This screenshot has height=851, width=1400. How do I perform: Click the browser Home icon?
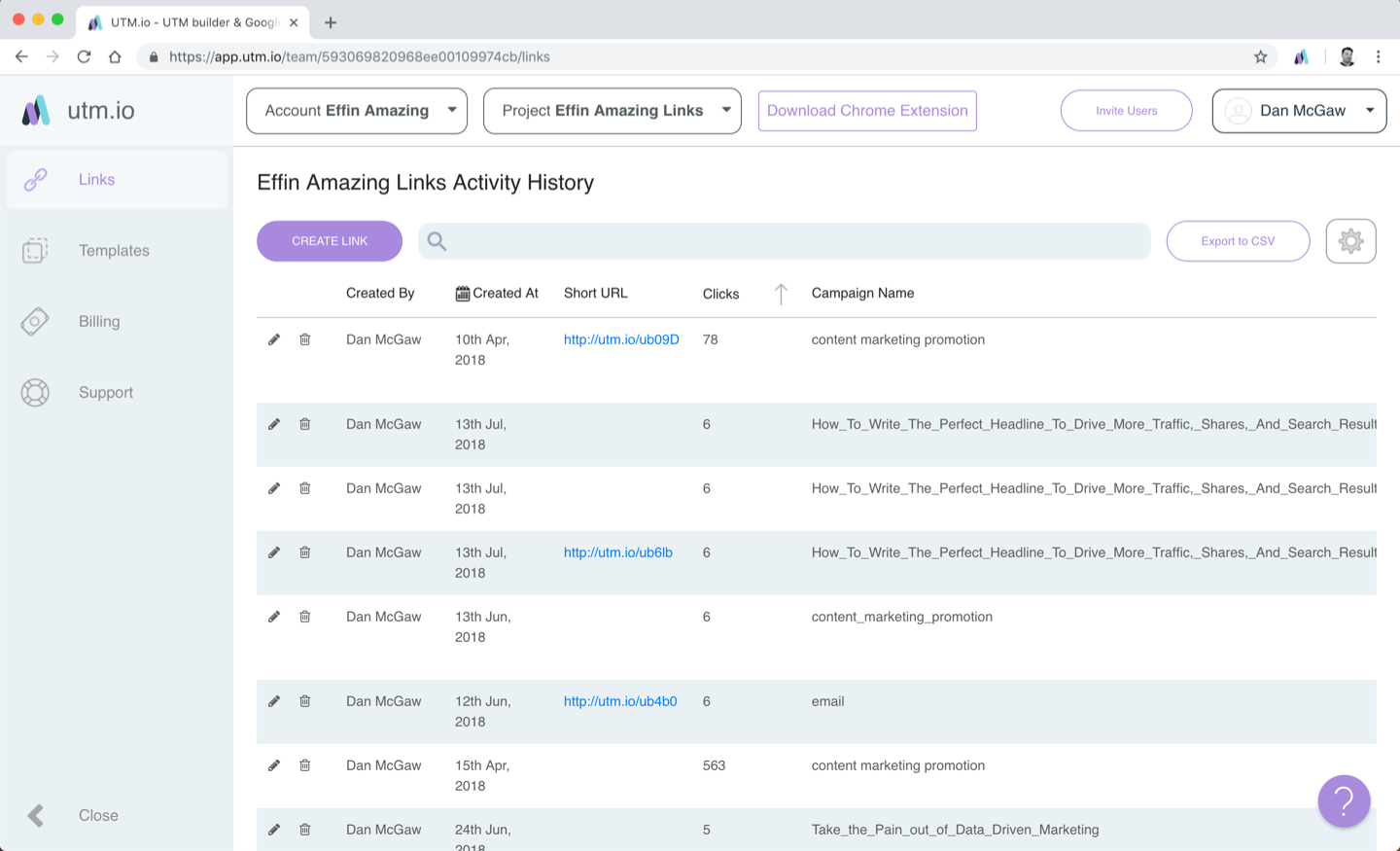[x=115, y=56]
